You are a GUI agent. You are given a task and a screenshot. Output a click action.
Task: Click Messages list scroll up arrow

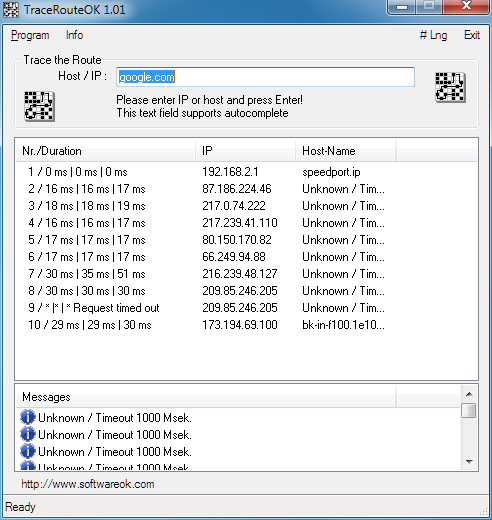(469, 394)
